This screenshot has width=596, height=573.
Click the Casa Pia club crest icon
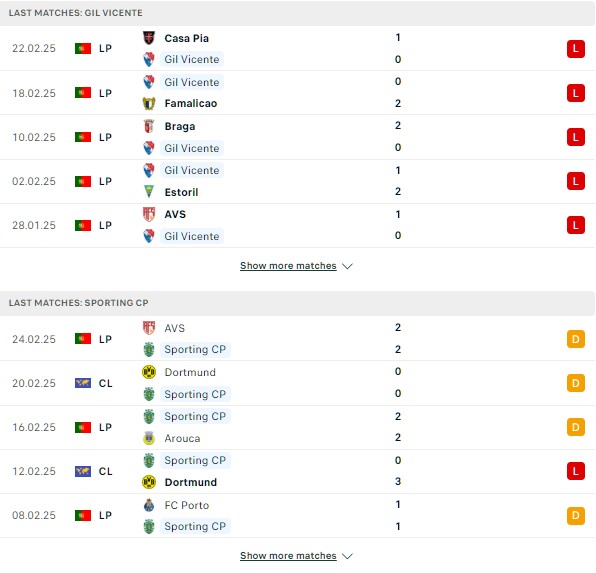(x=149, y=38)
